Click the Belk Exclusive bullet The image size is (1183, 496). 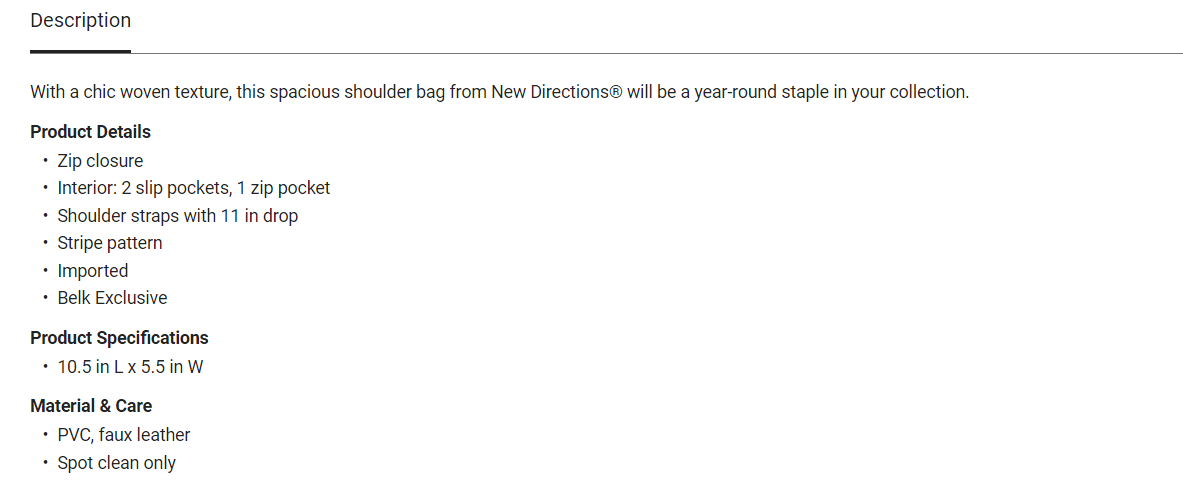[x=112, y=298]
